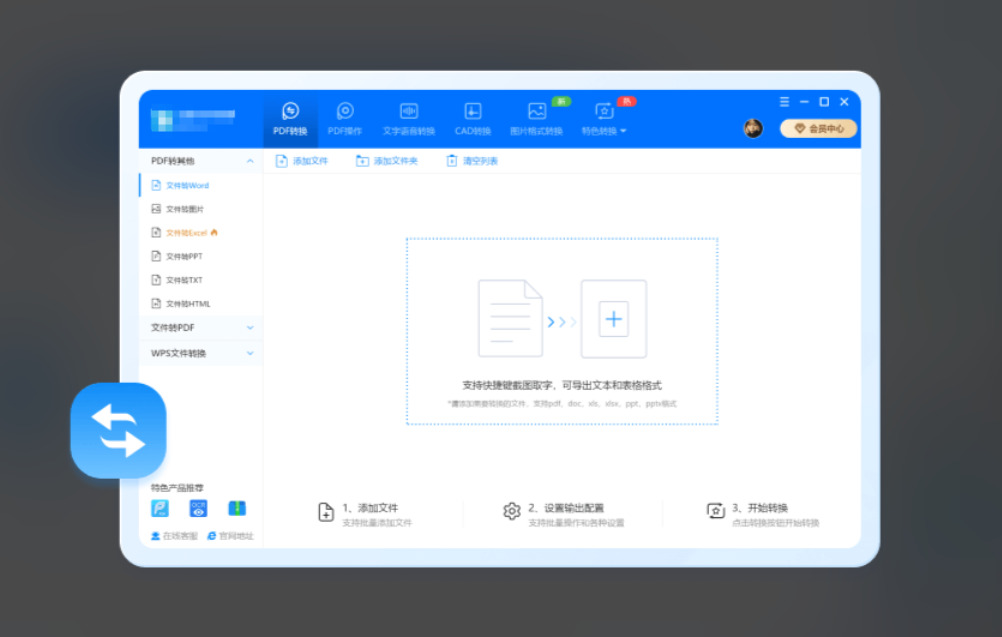
Task: Open the PDF操作 tab
Action: pos(345,119)
